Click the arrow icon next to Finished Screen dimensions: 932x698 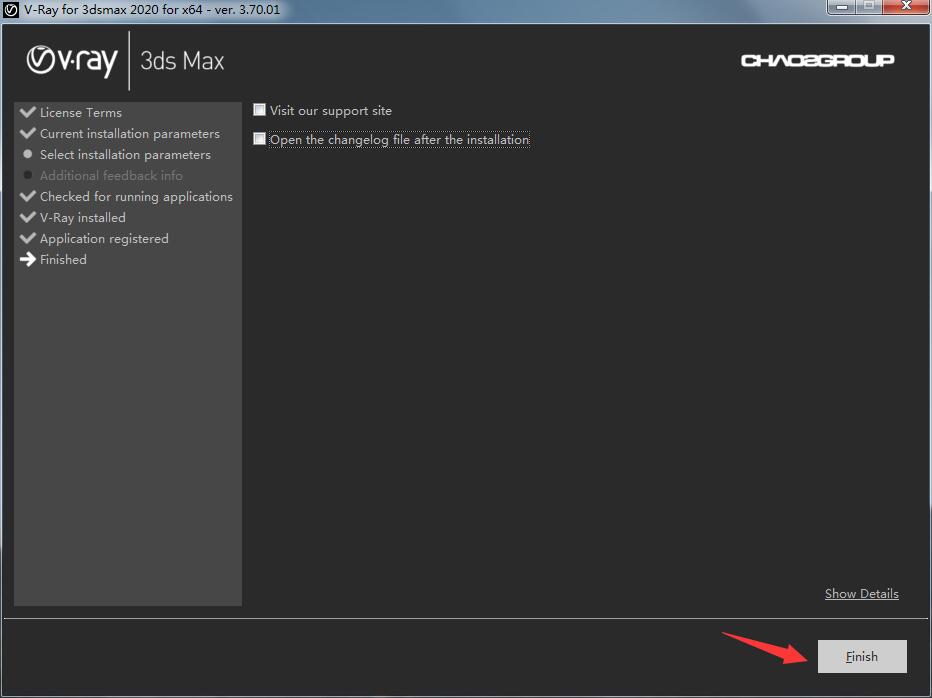coord(28,259)
